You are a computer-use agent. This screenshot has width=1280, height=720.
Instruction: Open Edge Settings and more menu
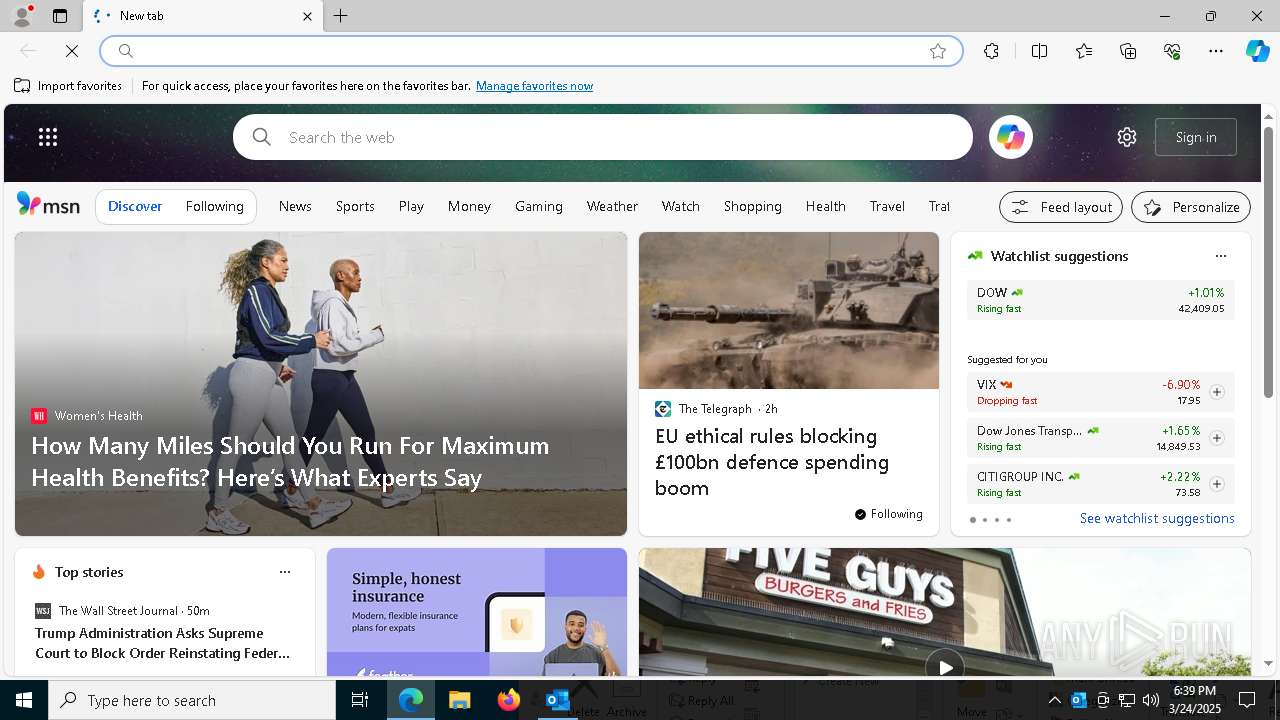pyautogui.click(x=1216, y=51)
